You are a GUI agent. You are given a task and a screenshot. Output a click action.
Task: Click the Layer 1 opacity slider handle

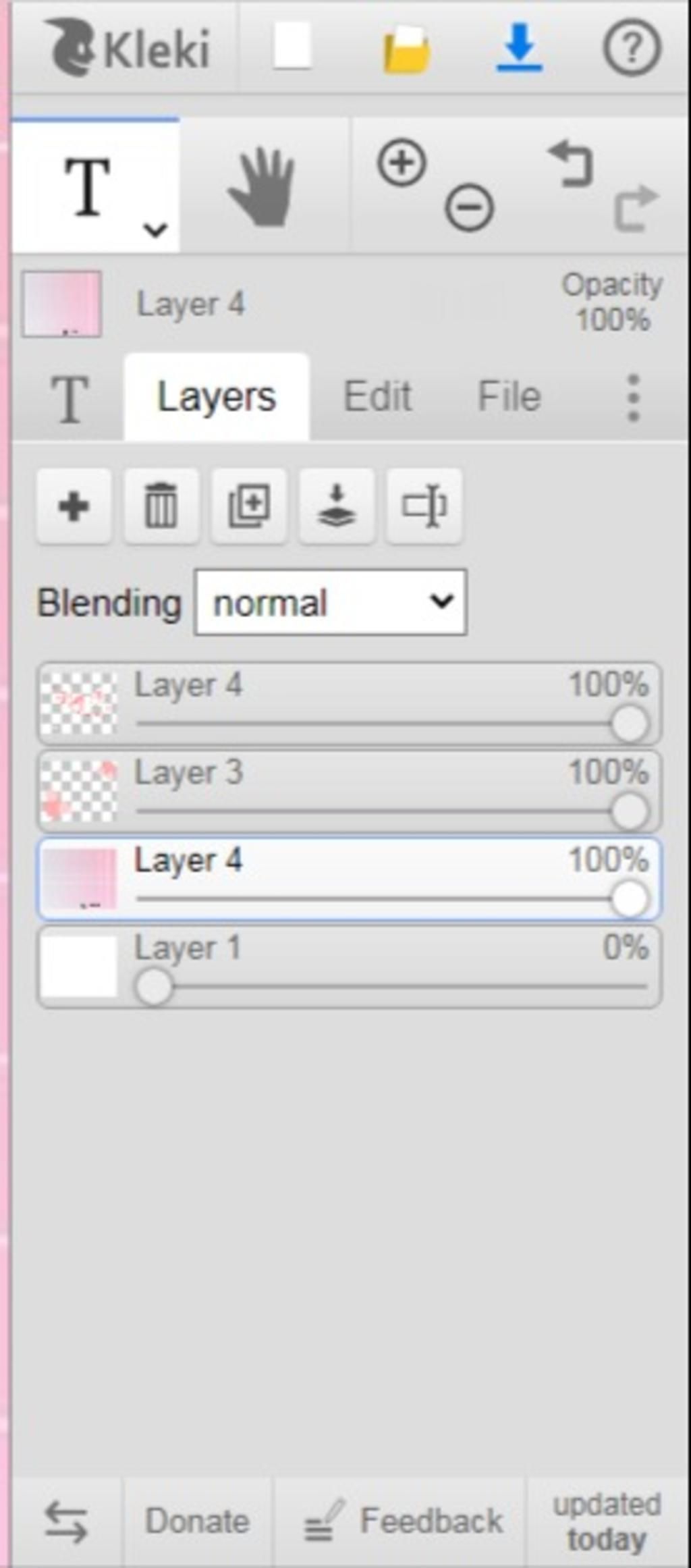[154, 988]
